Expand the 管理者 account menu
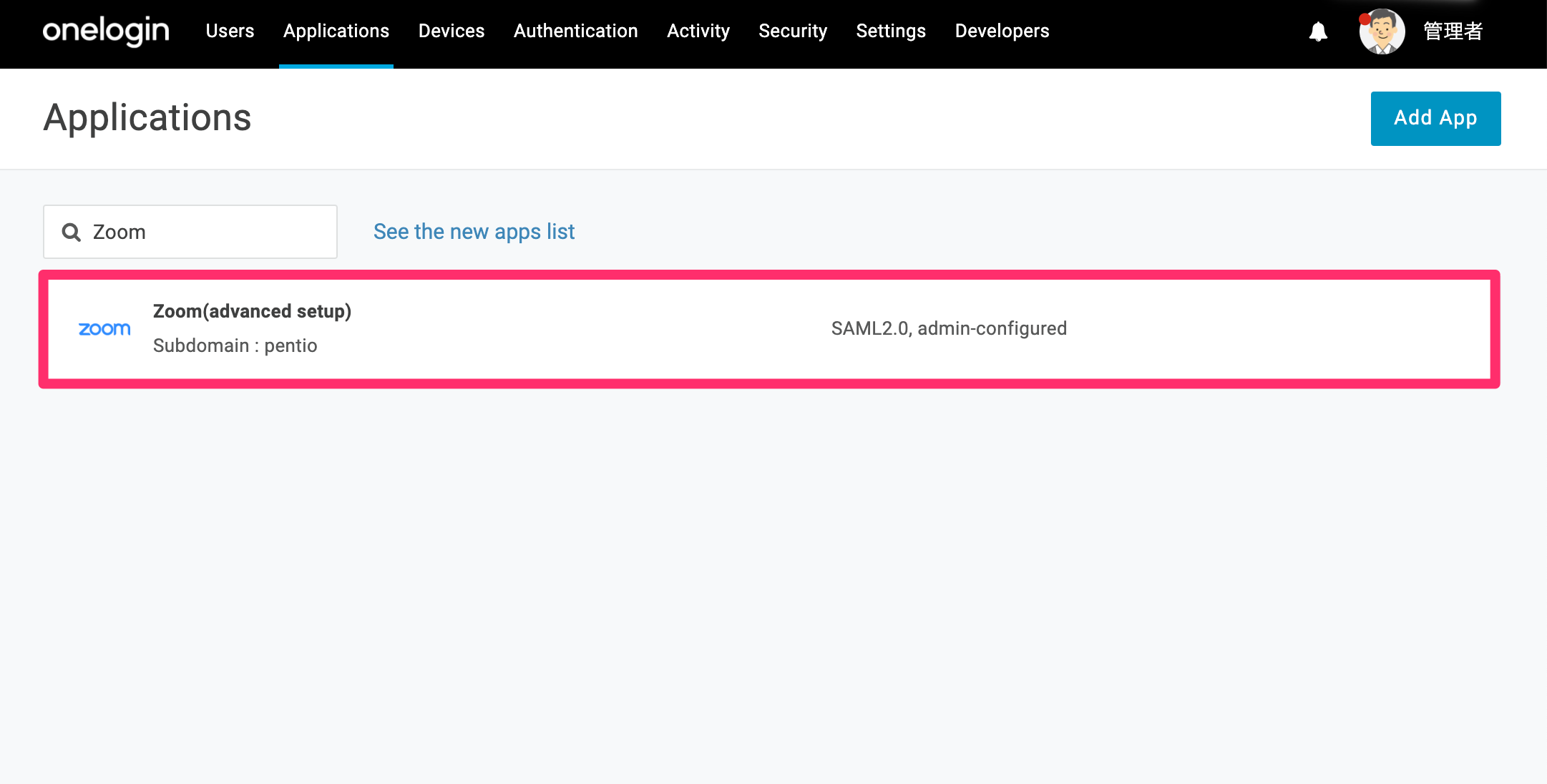 1453,31
